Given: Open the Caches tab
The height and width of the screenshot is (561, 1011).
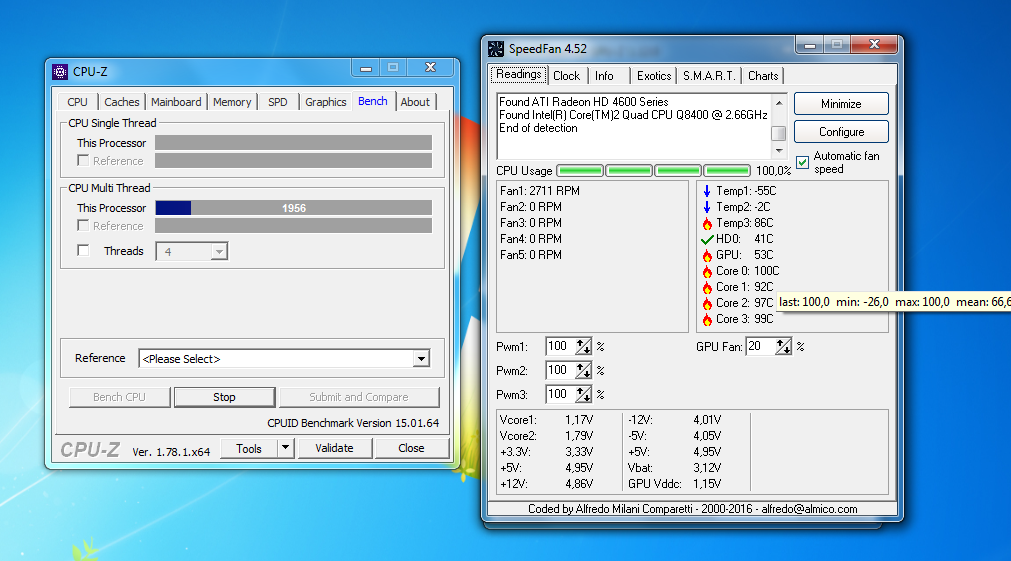Looking at the screenshot, I should pos(122,102).
